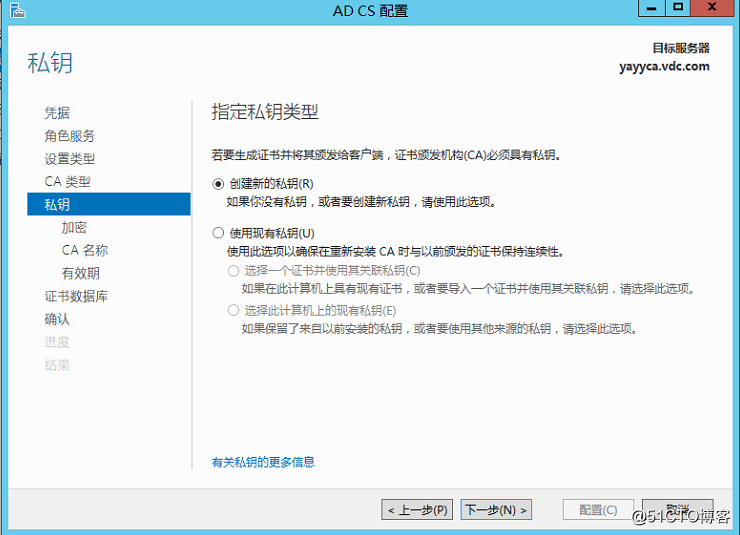
Task: Open the 有关私钥的更多信息 link
Action: [x=263, y=462]
